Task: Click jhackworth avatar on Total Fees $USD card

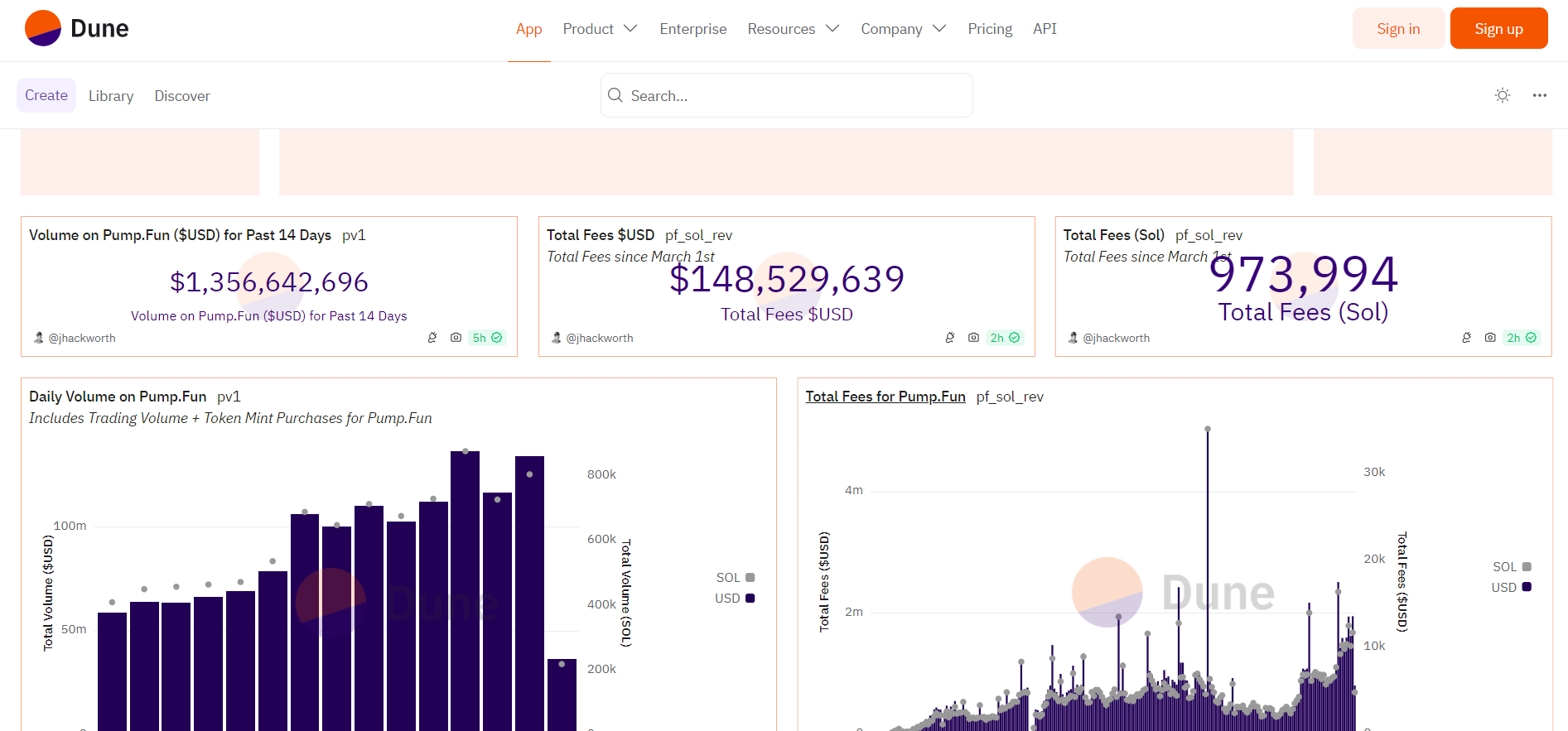Action: (x=557, y=338)
